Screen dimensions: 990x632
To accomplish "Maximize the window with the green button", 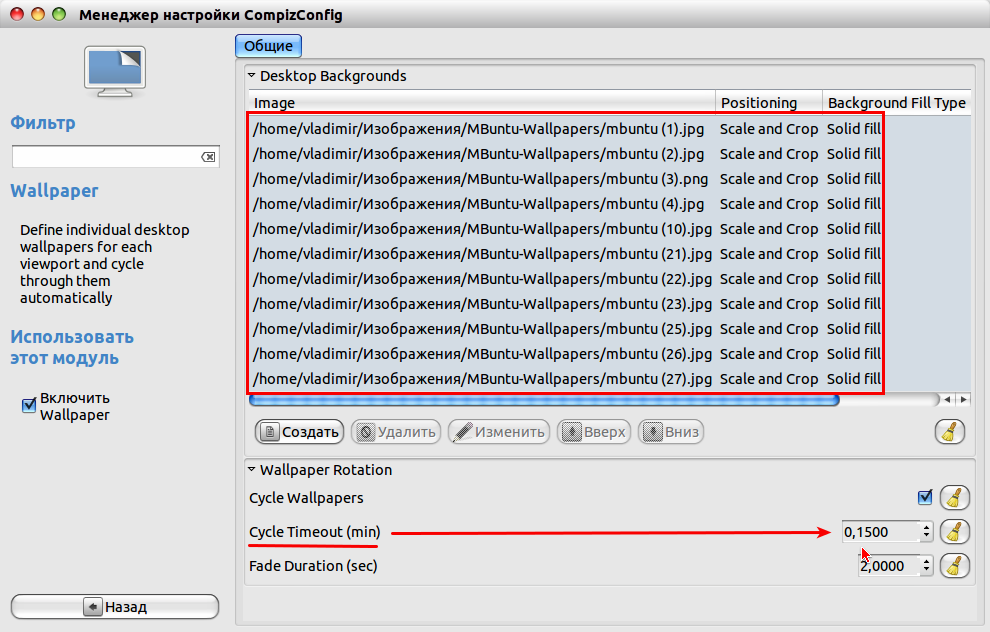I will click(59, 14).
